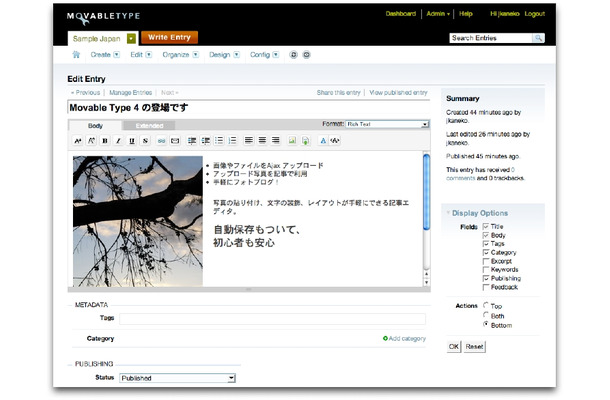The image size is (610, 400).
Task: Click the increase font size icon
Action: coord(91,140)
